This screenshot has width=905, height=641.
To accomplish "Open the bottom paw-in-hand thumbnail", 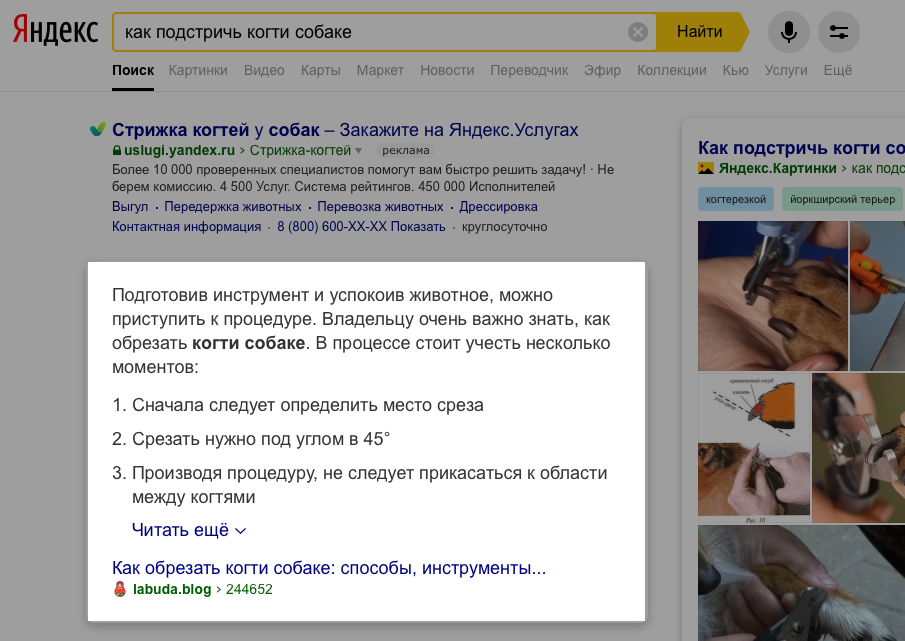I will pyautogui.click(x=801, y=583).
